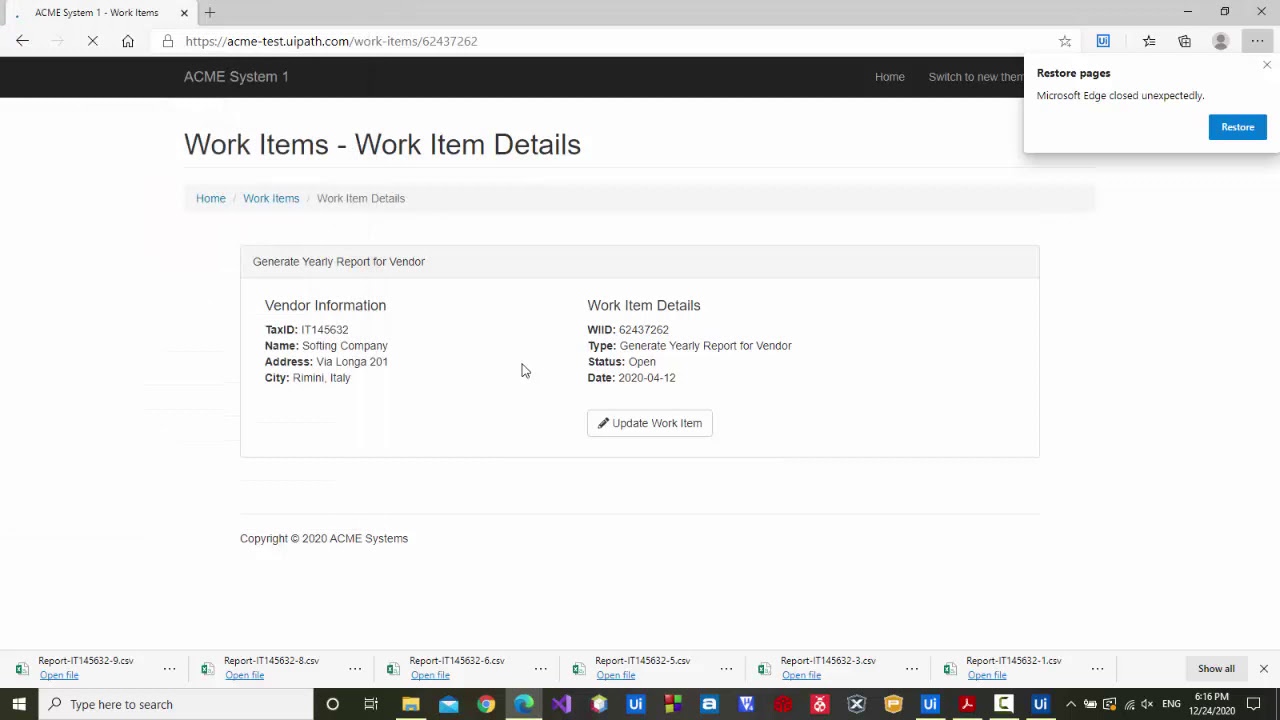Launch Google Chrome from taskbar
This screenshot has width=1280, height=720.
[486, 704]
